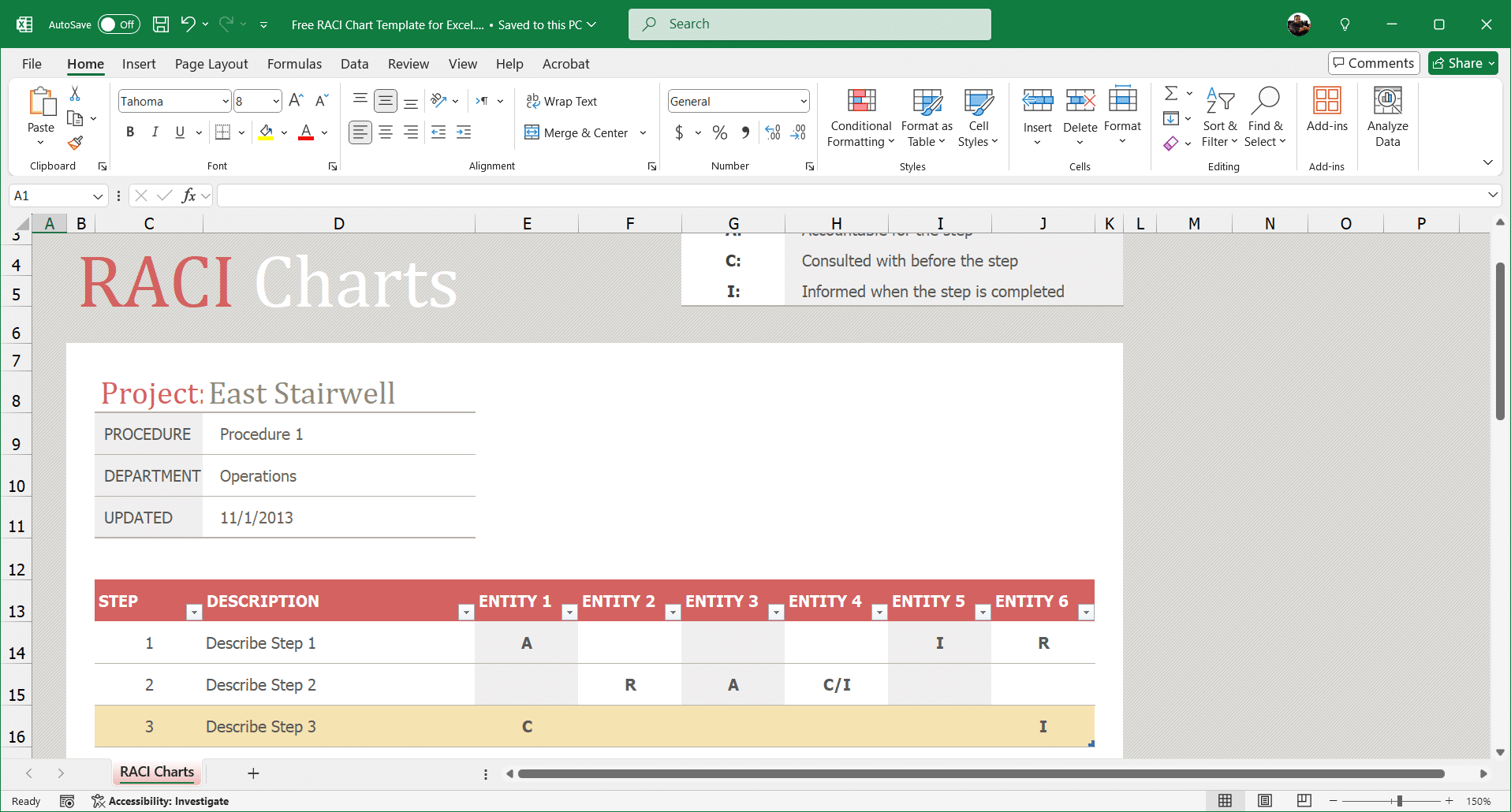
Task: Open the font name dropdown
Action: pos(226,100)
